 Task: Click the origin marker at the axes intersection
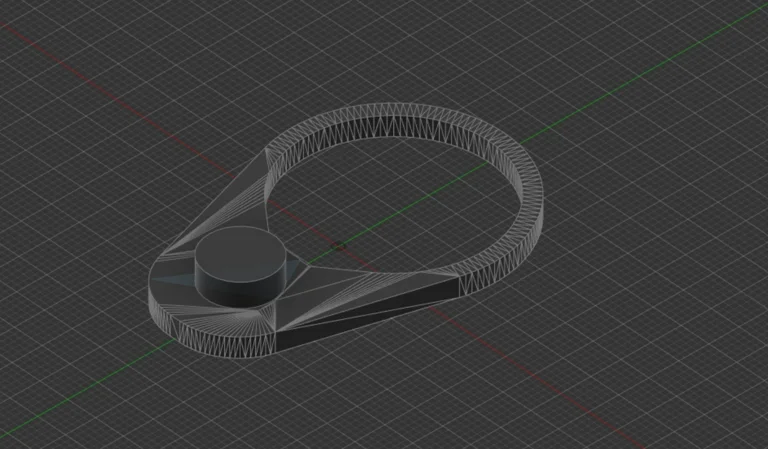339,245
